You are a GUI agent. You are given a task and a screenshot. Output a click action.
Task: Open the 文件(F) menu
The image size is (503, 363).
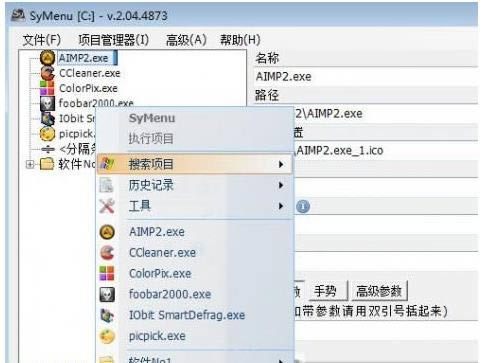coord(42,40)
